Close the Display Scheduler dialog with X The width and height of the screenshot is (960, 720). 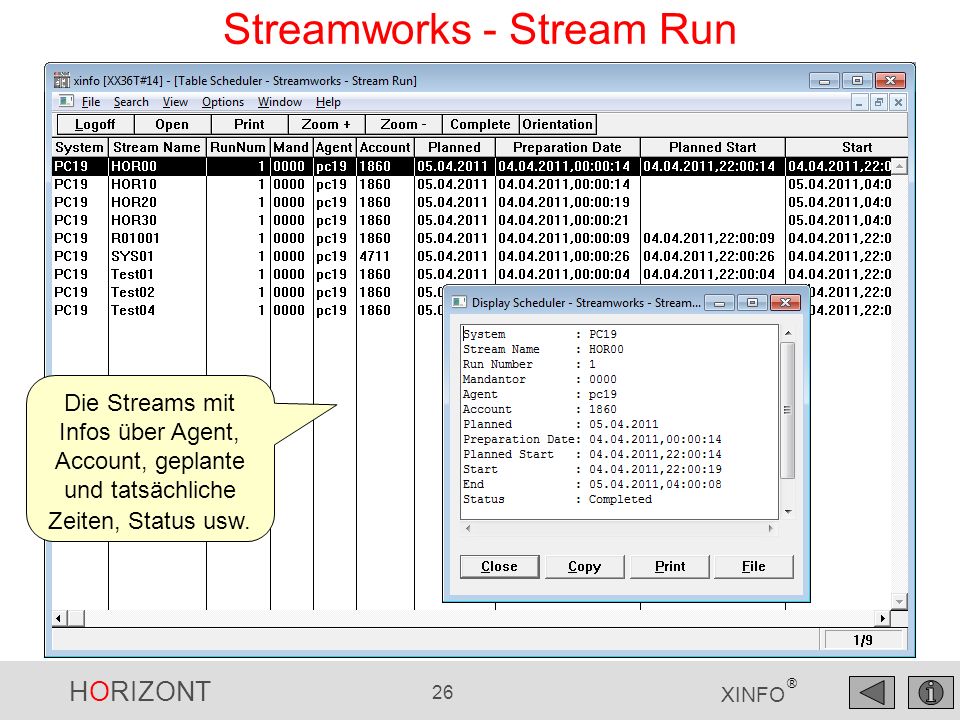tap(785, 302)
